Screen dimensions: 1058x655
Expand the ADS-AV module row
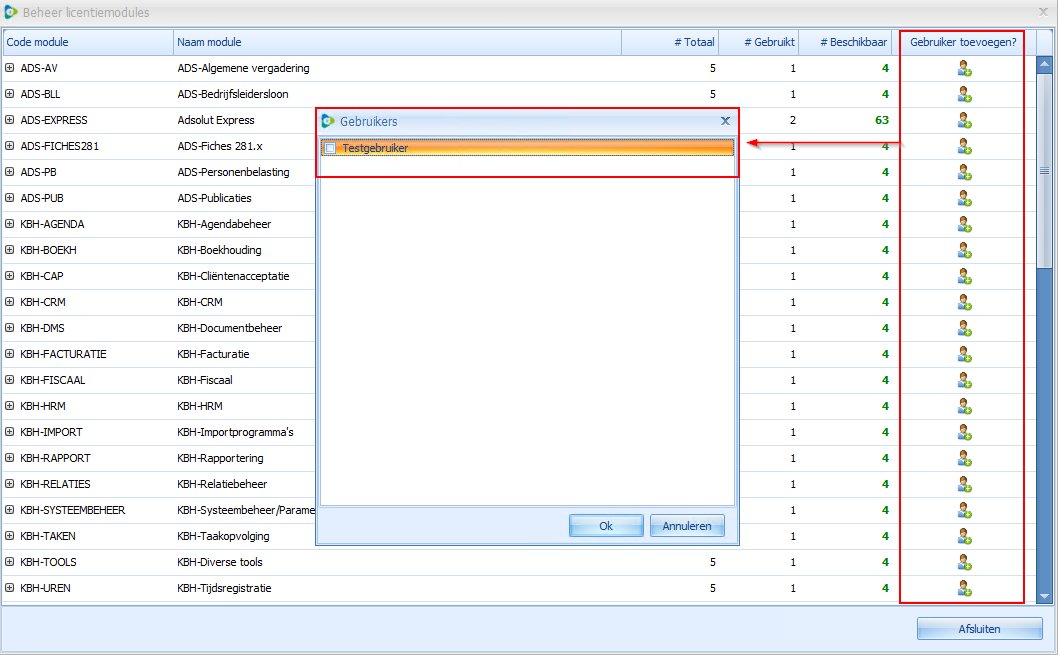tap(10, 68)
